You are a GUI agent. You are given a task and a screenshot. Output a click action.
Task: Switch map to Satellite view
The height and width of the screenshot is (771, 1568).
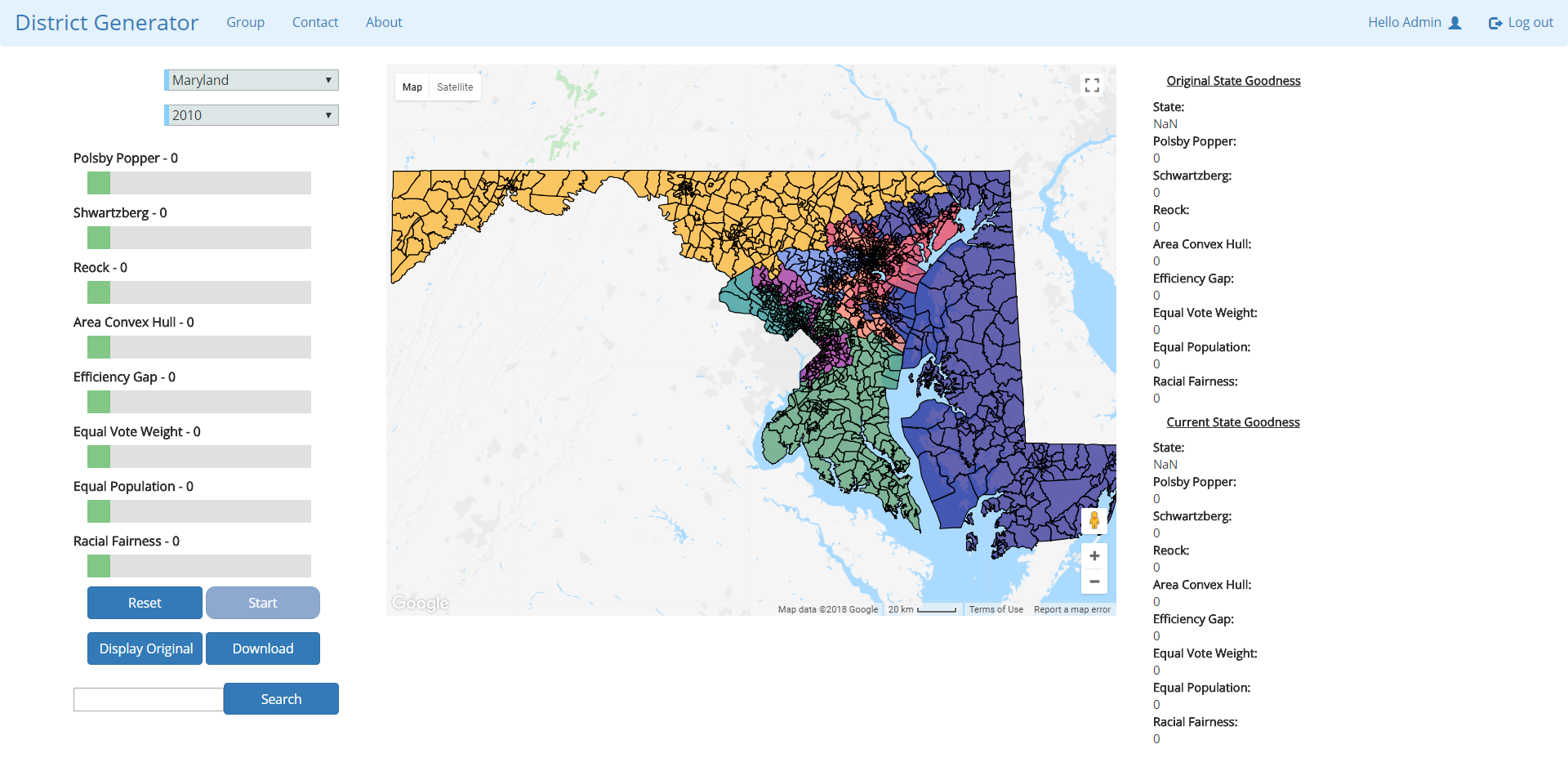click(455, 87)
